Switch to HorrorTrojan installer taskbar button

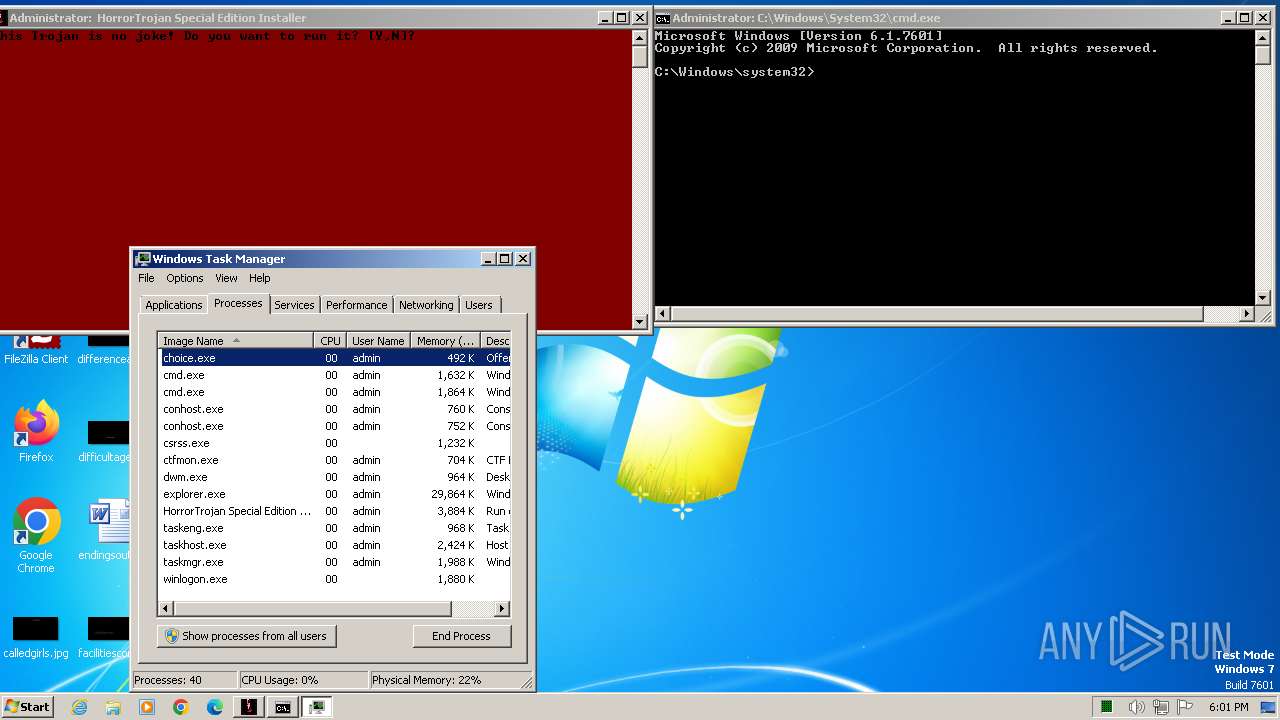coord(249,707)
